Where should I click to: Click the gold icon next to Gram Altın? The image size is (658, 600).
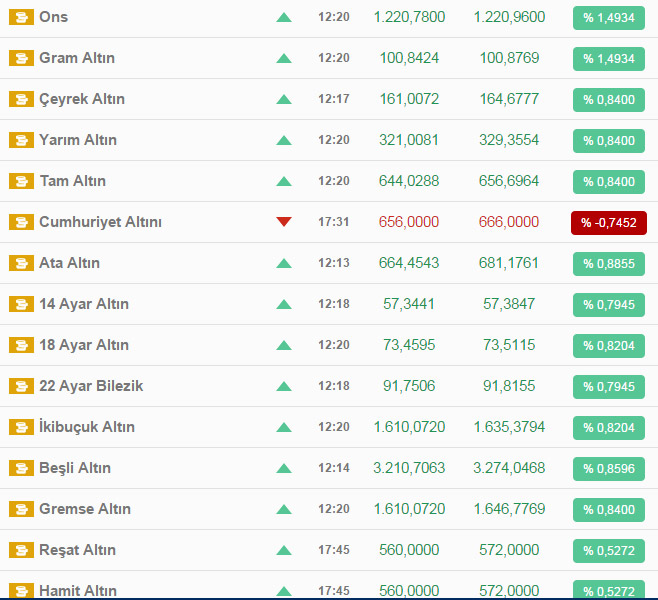[x=21, y=58]
